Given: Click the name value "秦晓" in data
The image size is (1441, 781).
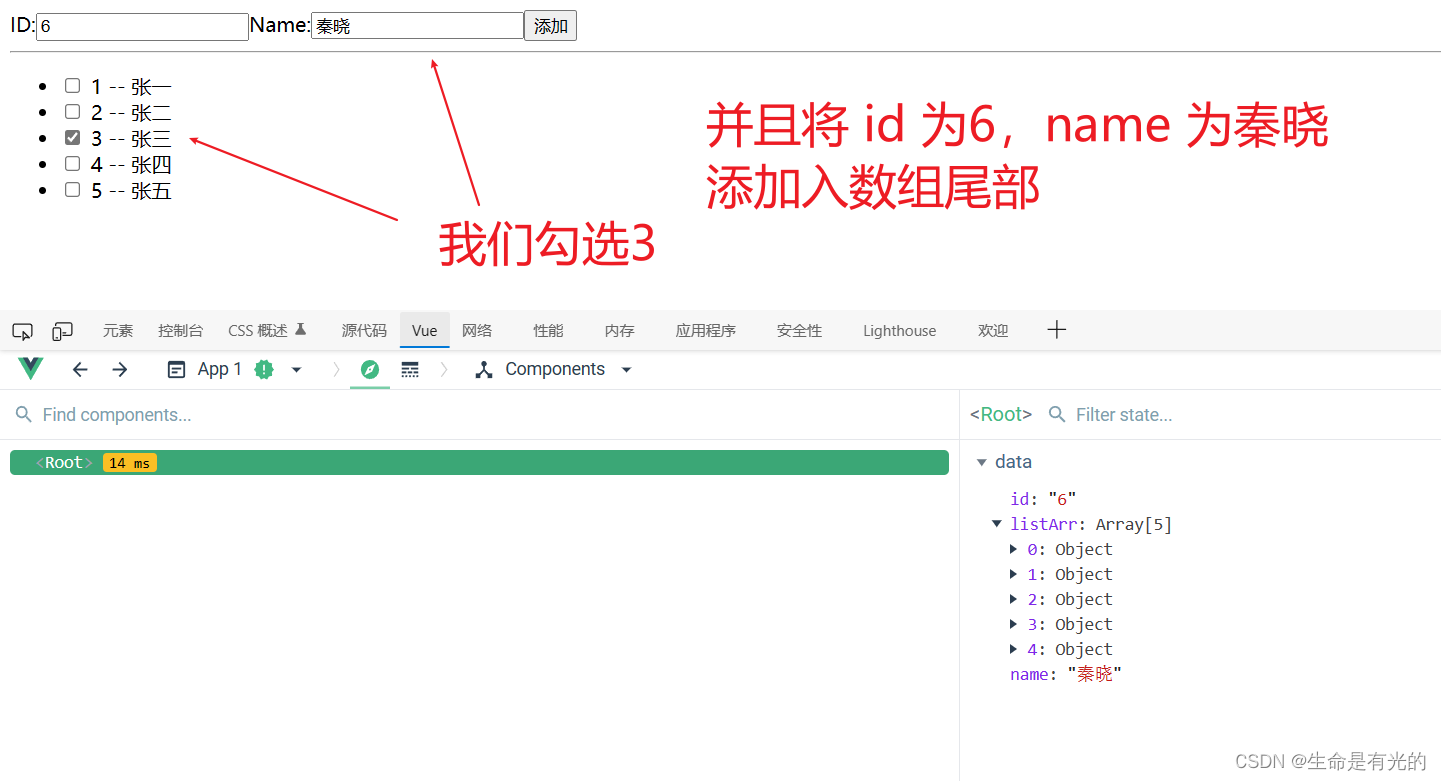Looking at the screenshot, I should pyautogui.click(x=1095, y=674).
